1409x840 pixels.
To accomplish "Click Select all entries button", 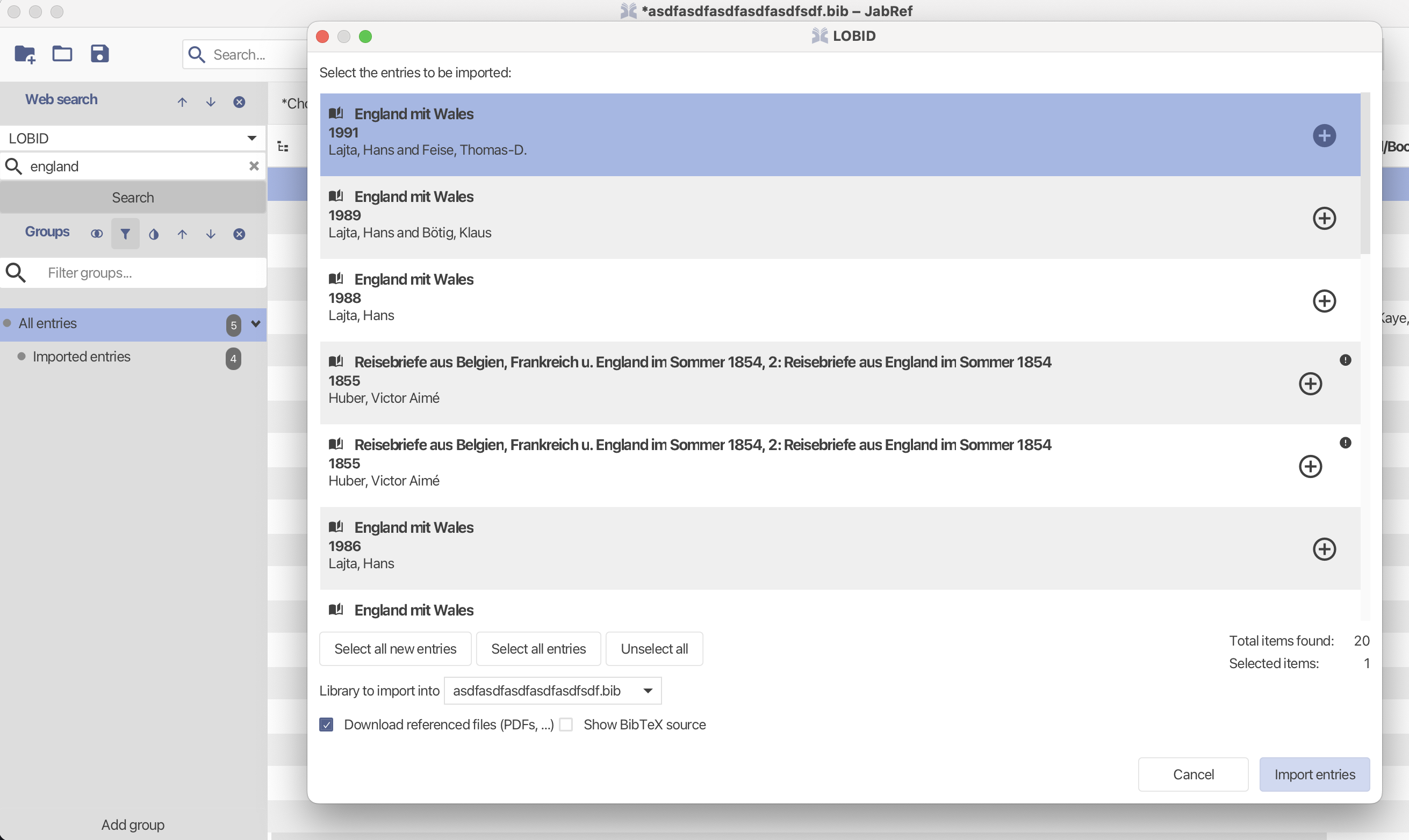I will 538,649.
